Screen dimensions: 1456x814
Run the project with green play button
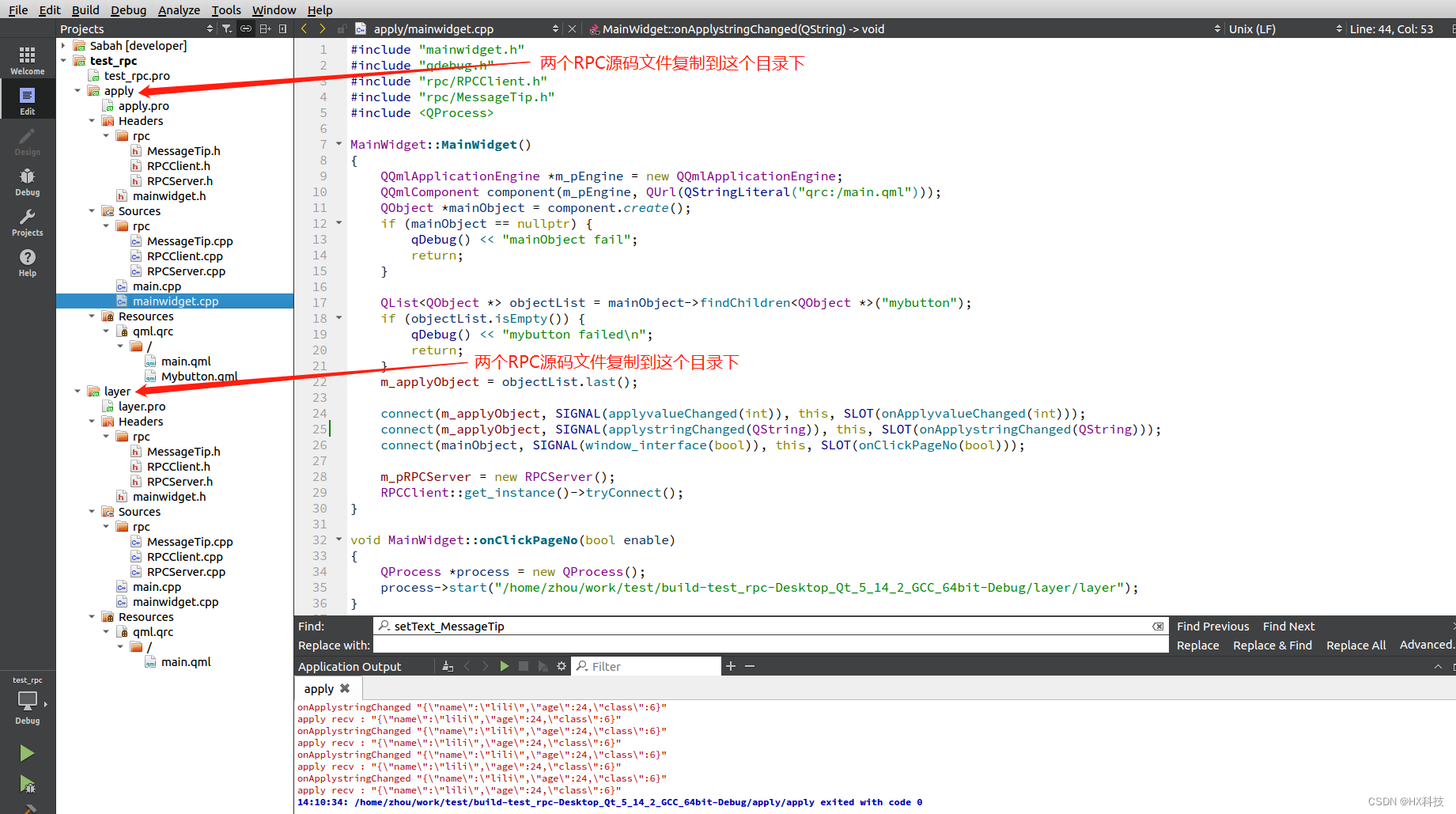click(27, 753)
